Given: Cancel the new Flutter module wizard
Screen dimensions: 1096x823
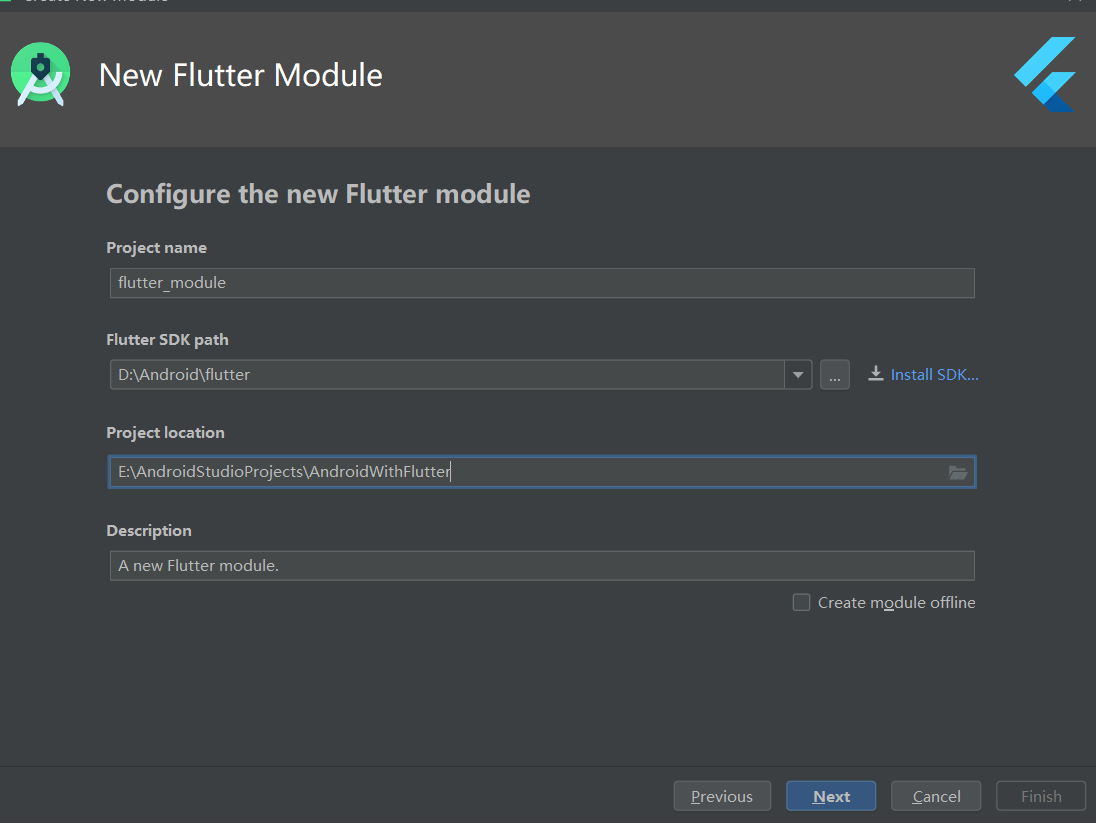Looking at the screenshot, I should 936,796.
